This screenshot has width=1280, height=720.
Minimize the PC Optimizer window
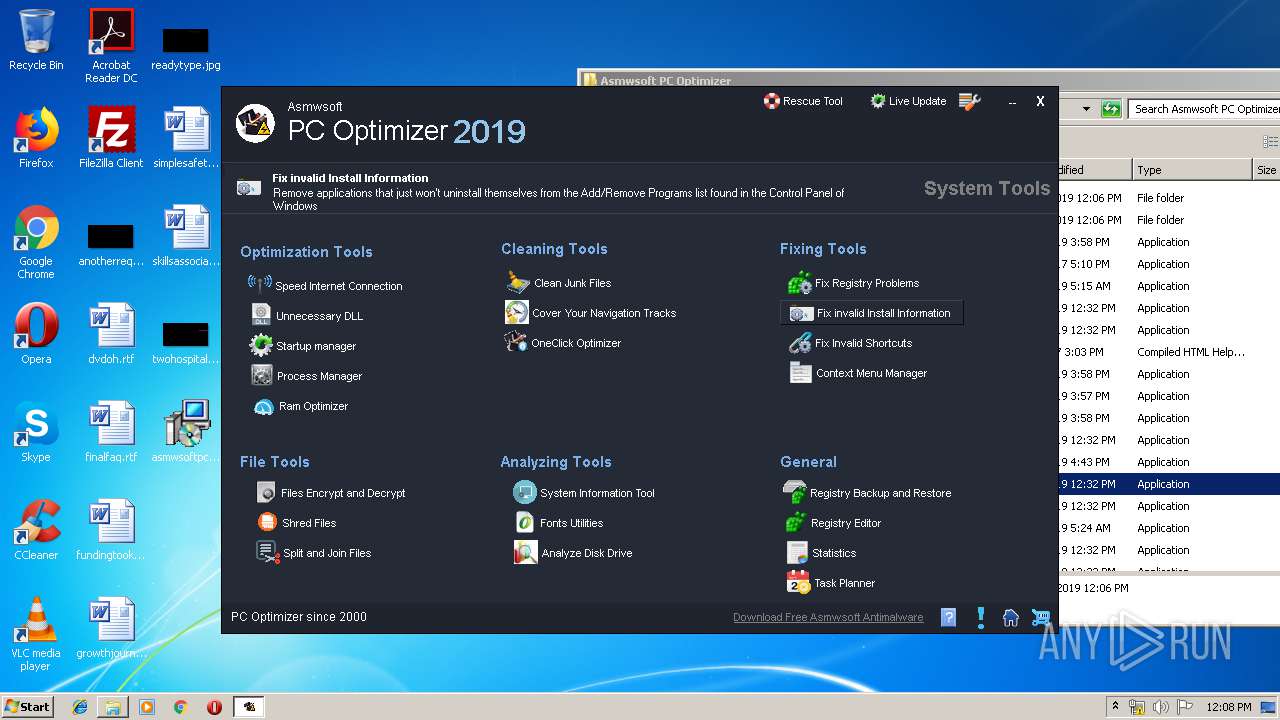(1012, 102)
